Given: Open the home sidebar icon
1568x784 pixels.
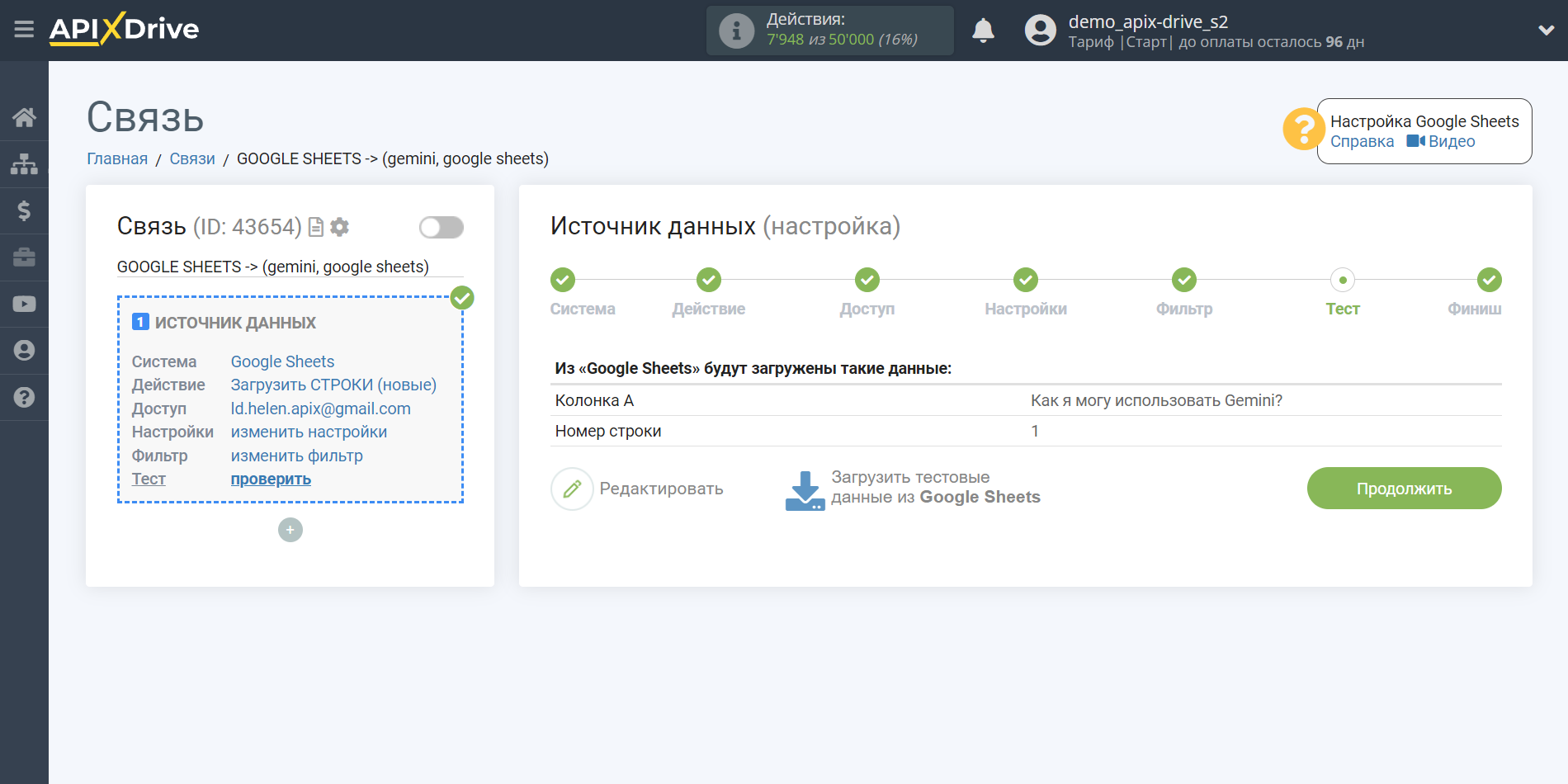Looking at the screenshot, I should pyautogui.click(x=24, y=117).
